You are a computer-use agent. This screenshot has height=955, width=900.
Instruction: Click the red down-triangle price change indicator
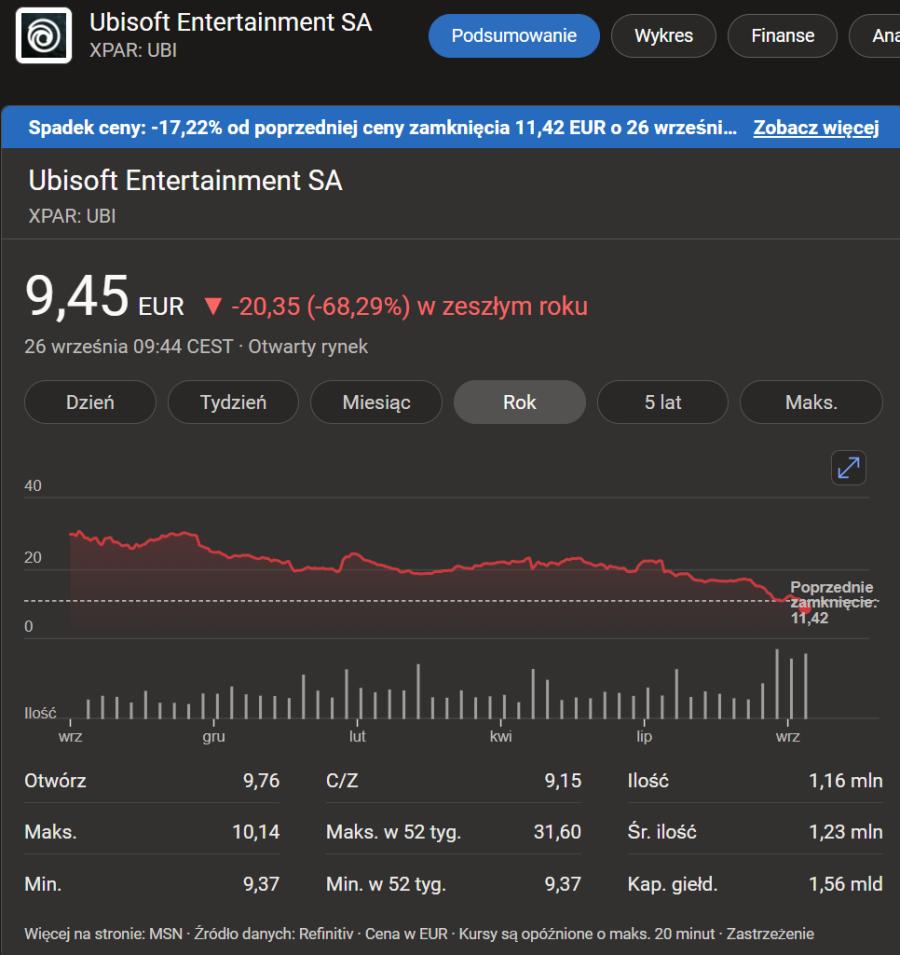point(211,307)
